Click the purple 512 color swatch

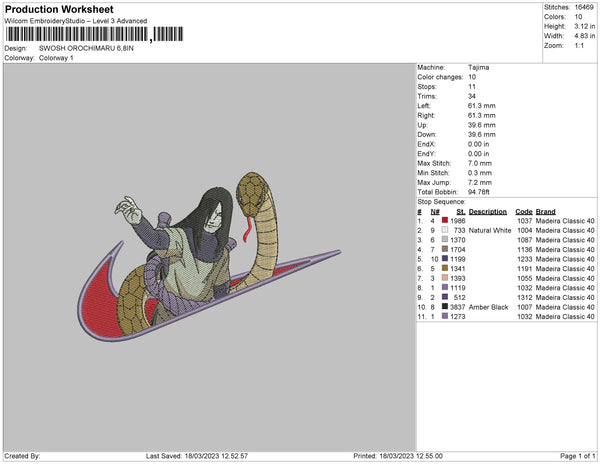tap(445, 297)
